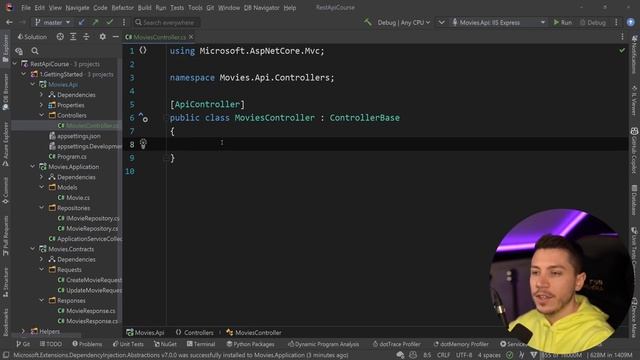Open the Bookmarks tool window
Image resolution: width=640 pixels, height=360 pixels.
click(x=5, y=322)
